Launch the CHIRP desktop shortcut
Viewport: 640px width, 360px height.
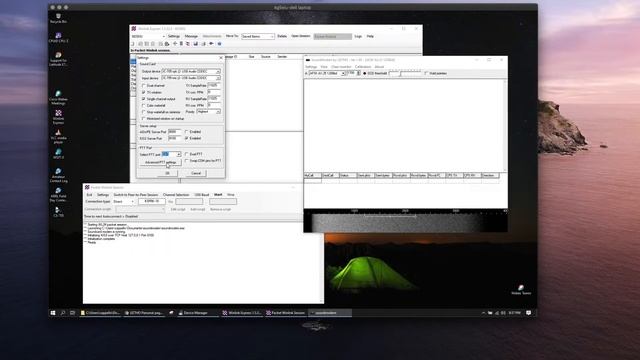(58, 38)
